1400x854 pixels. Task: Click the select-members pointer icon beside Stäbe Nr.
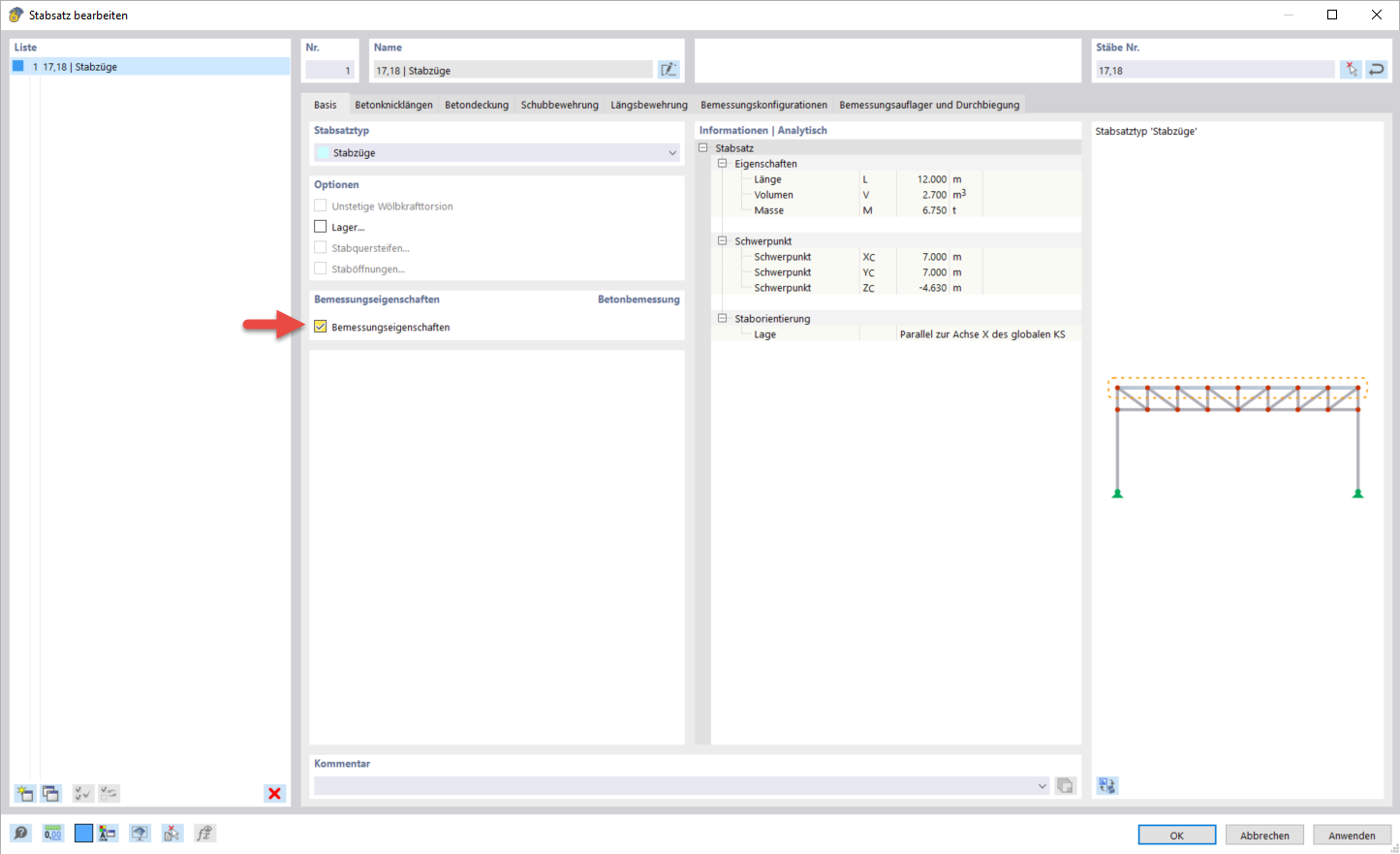point(1351,69)
